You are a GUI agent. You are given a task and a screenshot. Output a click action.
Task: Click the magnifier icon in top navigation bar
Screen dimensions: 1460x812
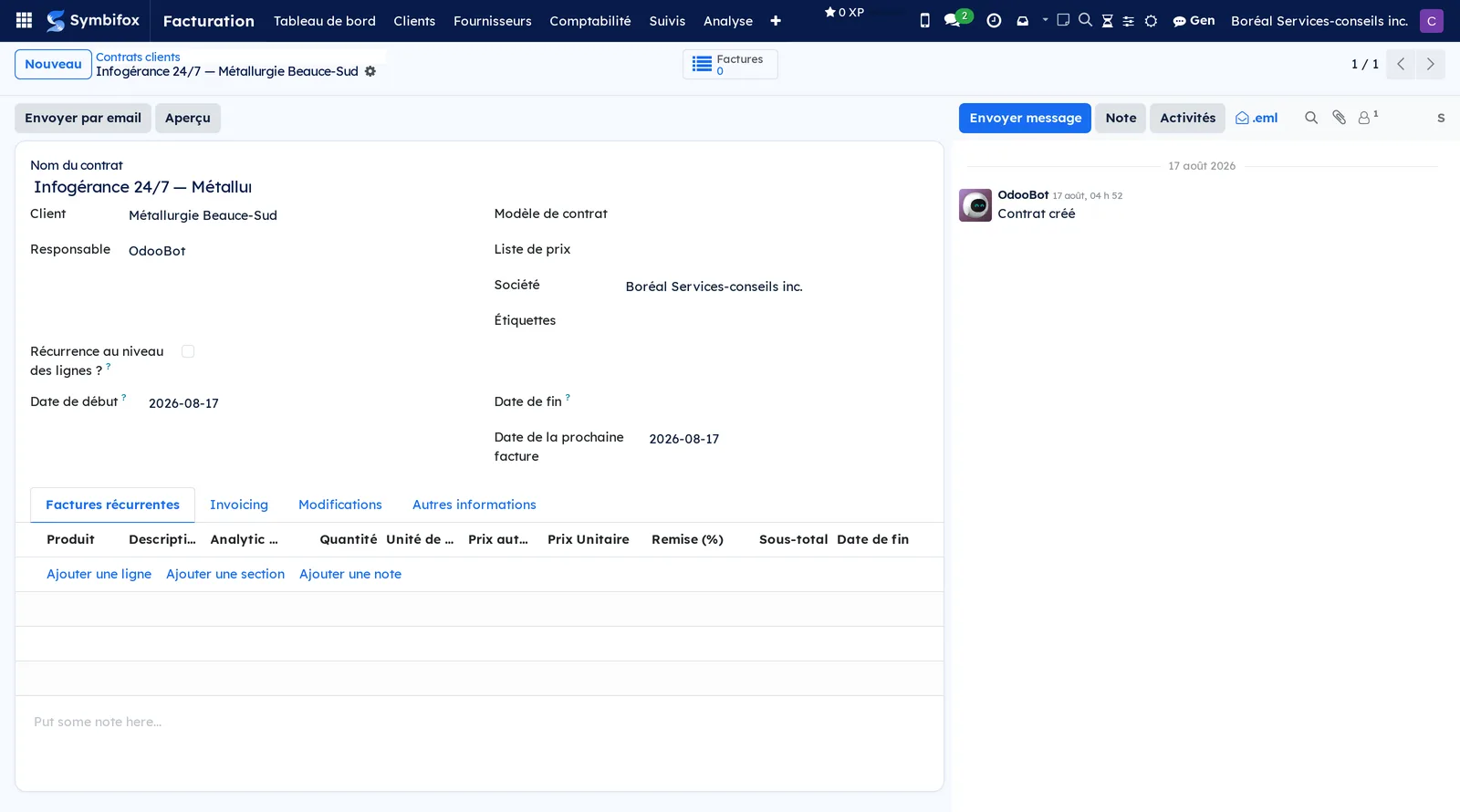[x=1085, y=19]
